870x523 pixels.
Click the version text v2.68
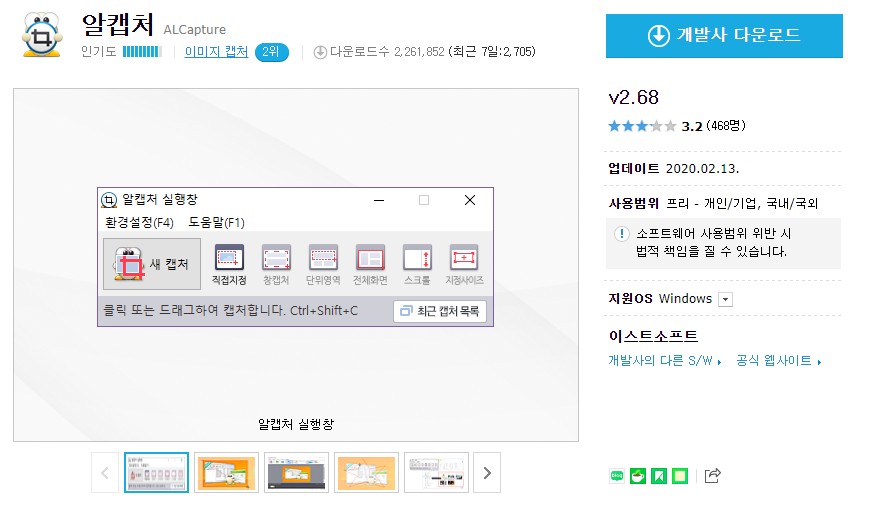(x=634, y=98)
